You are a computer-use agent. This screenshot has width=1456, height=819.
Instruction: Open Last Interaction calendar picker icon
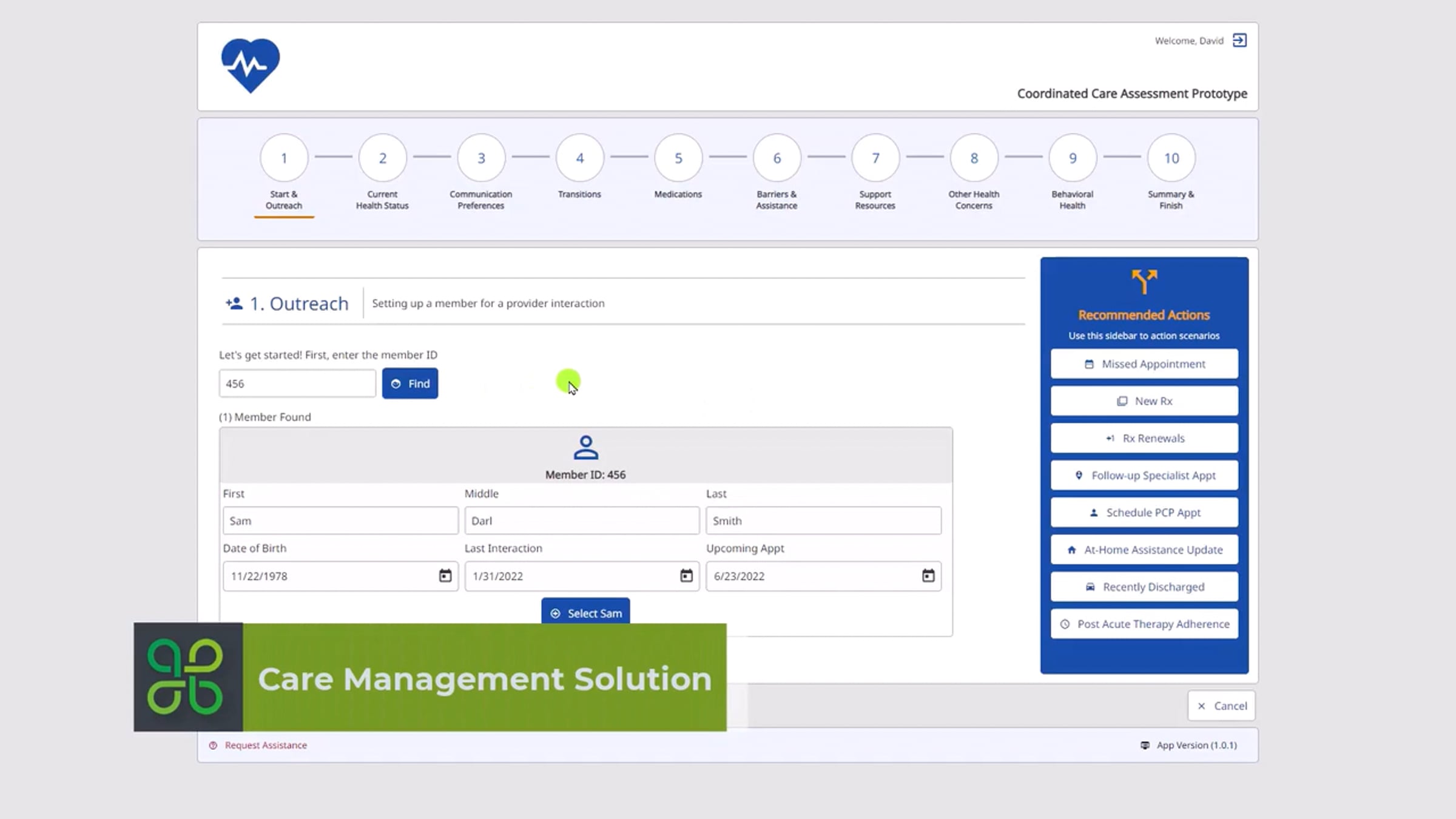(x=686, y=576)
